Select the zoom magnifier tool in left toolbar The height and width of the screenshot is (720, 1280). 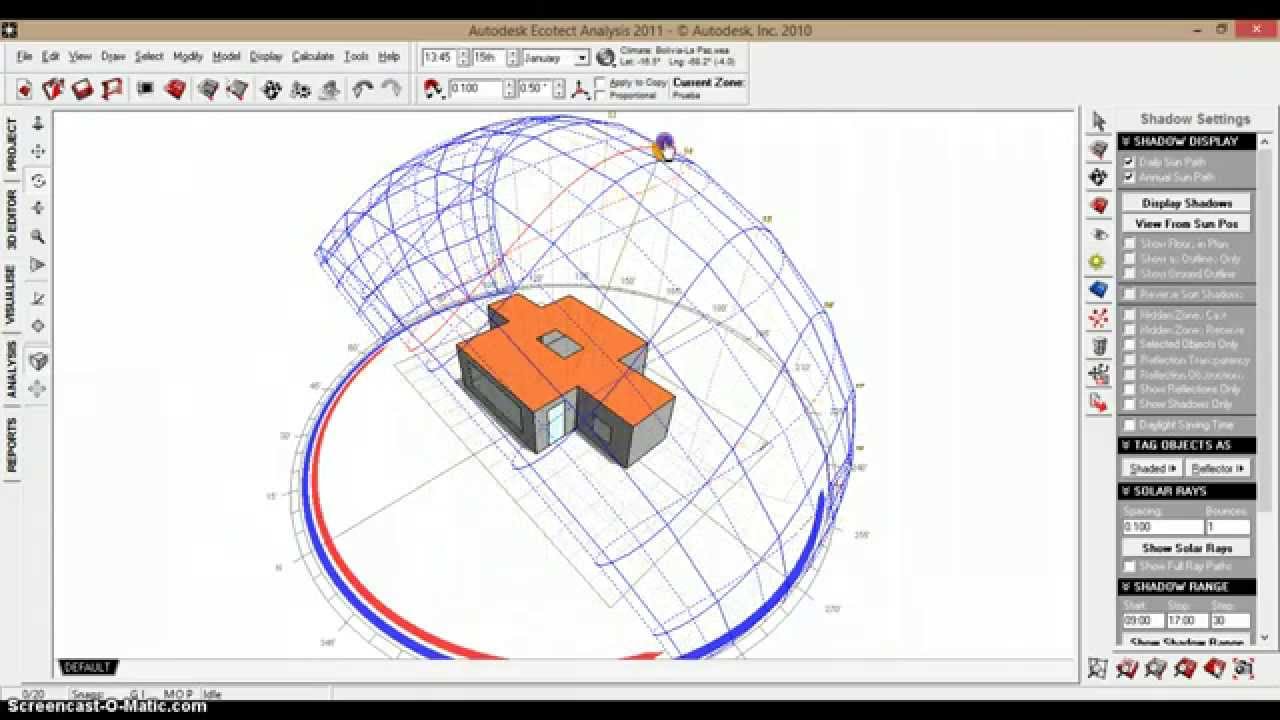click(x=38, y=237)
